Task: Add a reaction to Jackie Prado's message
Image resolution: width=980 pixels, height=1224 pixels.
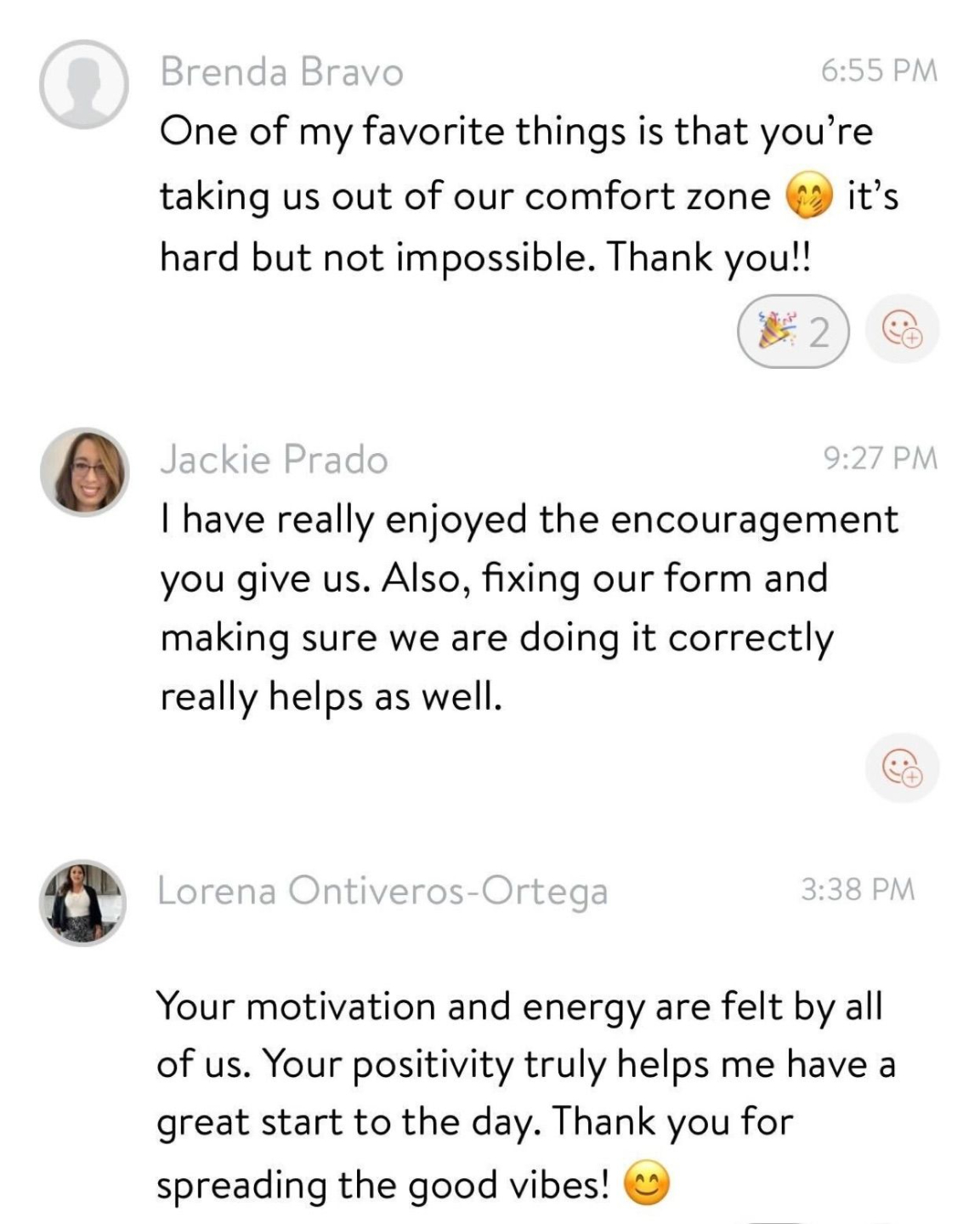Action: click(902, 768)
